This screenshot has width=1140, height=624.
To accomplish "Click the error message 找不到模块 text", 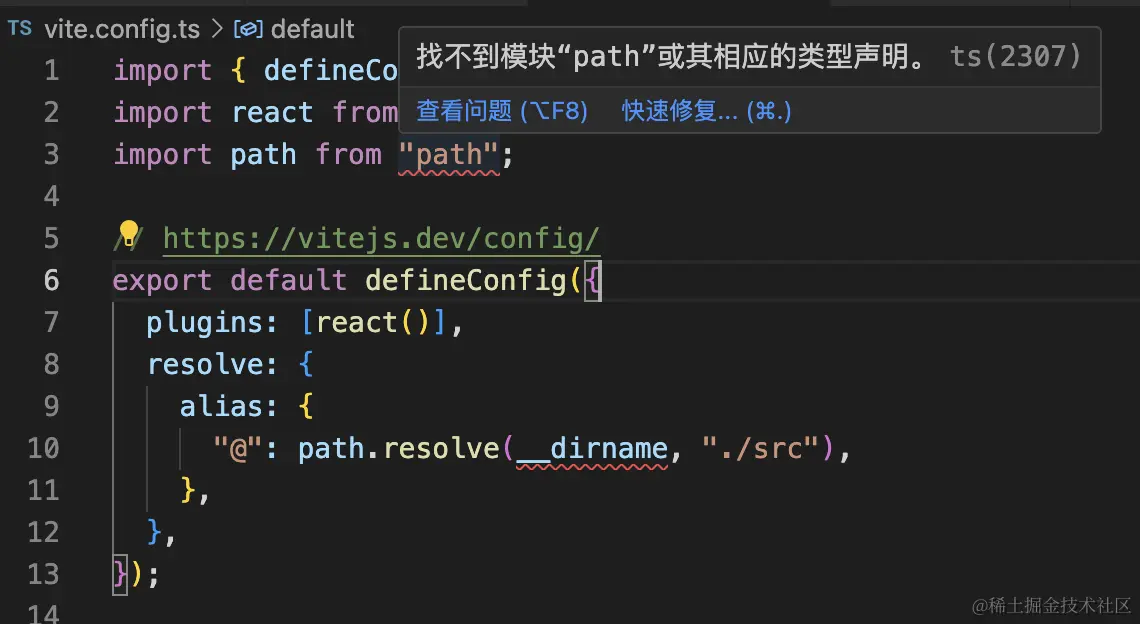I will 673,56.
